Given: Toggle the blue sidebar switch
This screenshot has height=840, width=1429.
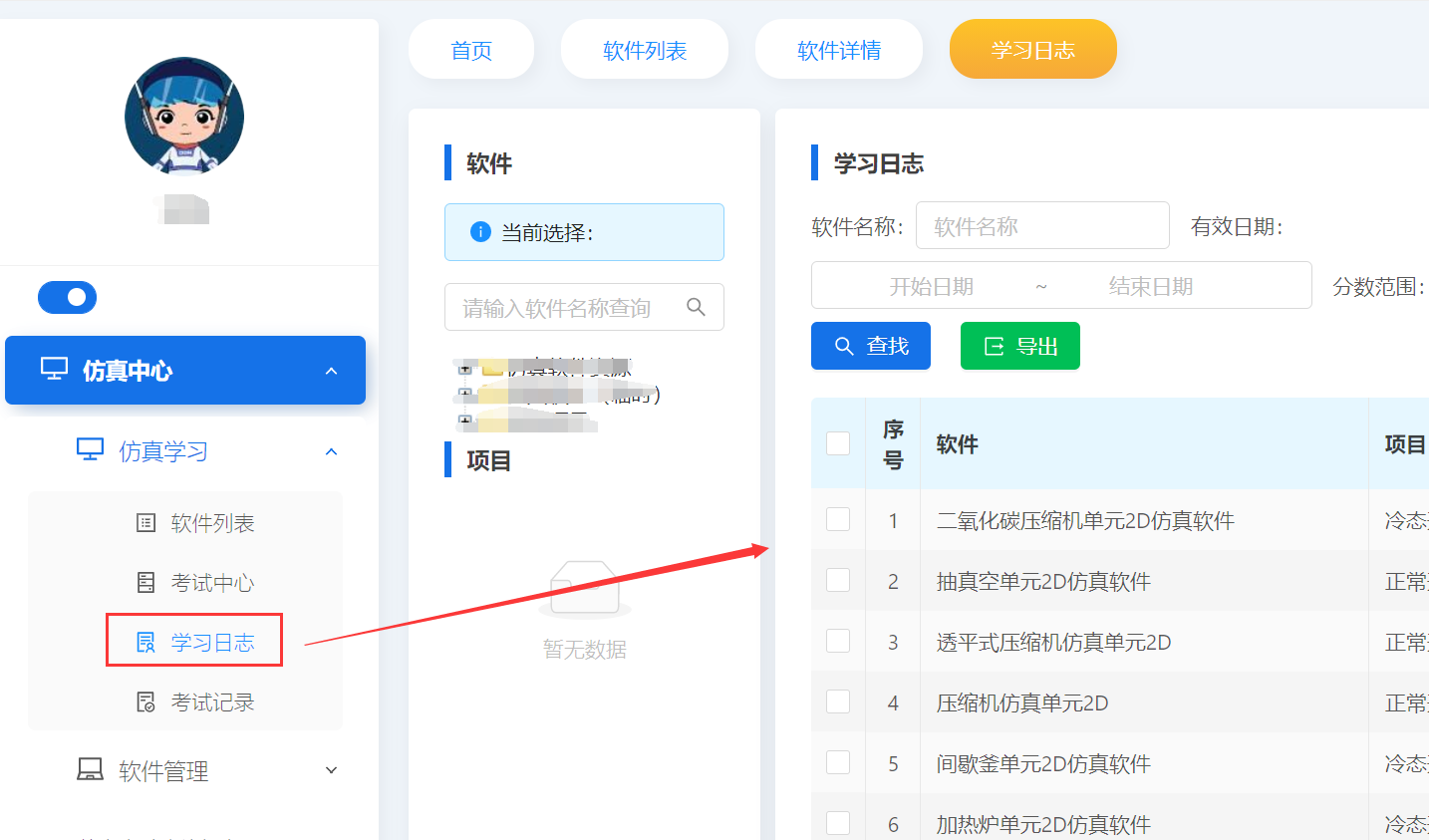Looking at the screenshot, I should [67, 297].
